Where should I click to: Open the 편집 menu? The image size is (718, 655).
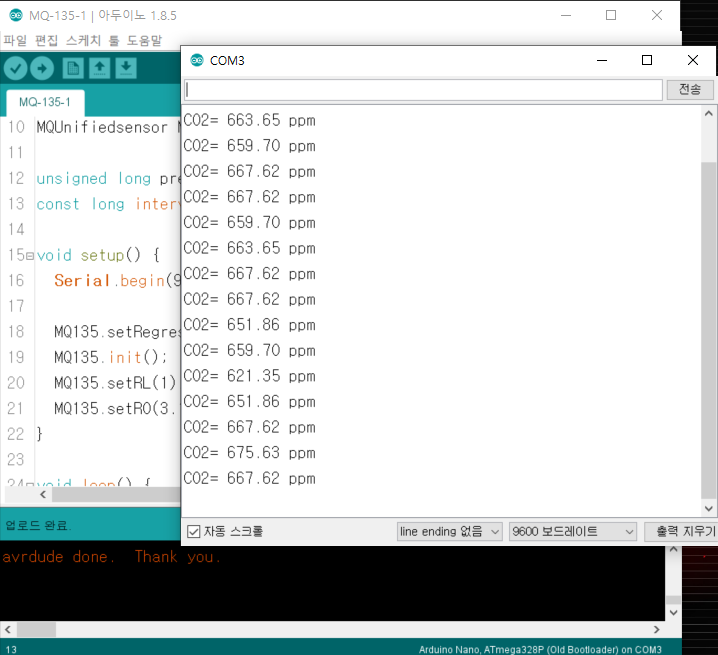[x=46, y=40]
